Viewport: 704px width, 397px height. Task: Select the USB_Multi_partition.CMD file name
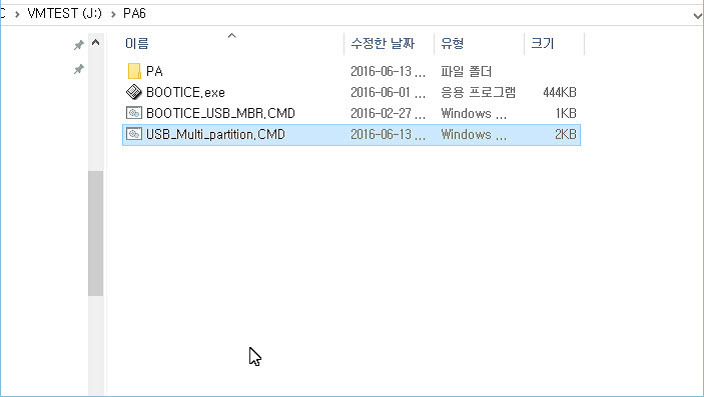tap(216, 134)
